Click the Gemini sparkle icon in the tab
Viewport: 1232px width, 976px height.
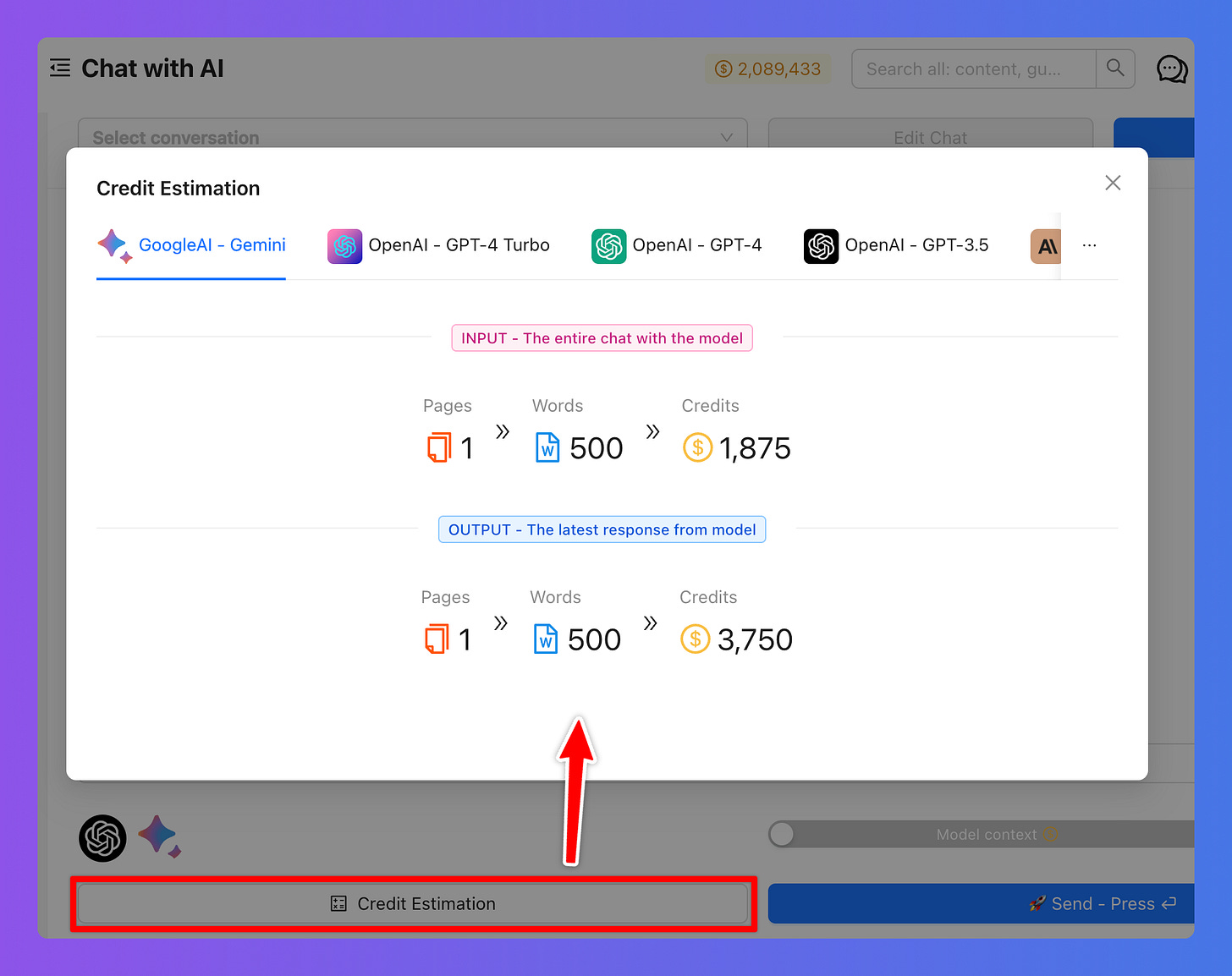(114, 245)
